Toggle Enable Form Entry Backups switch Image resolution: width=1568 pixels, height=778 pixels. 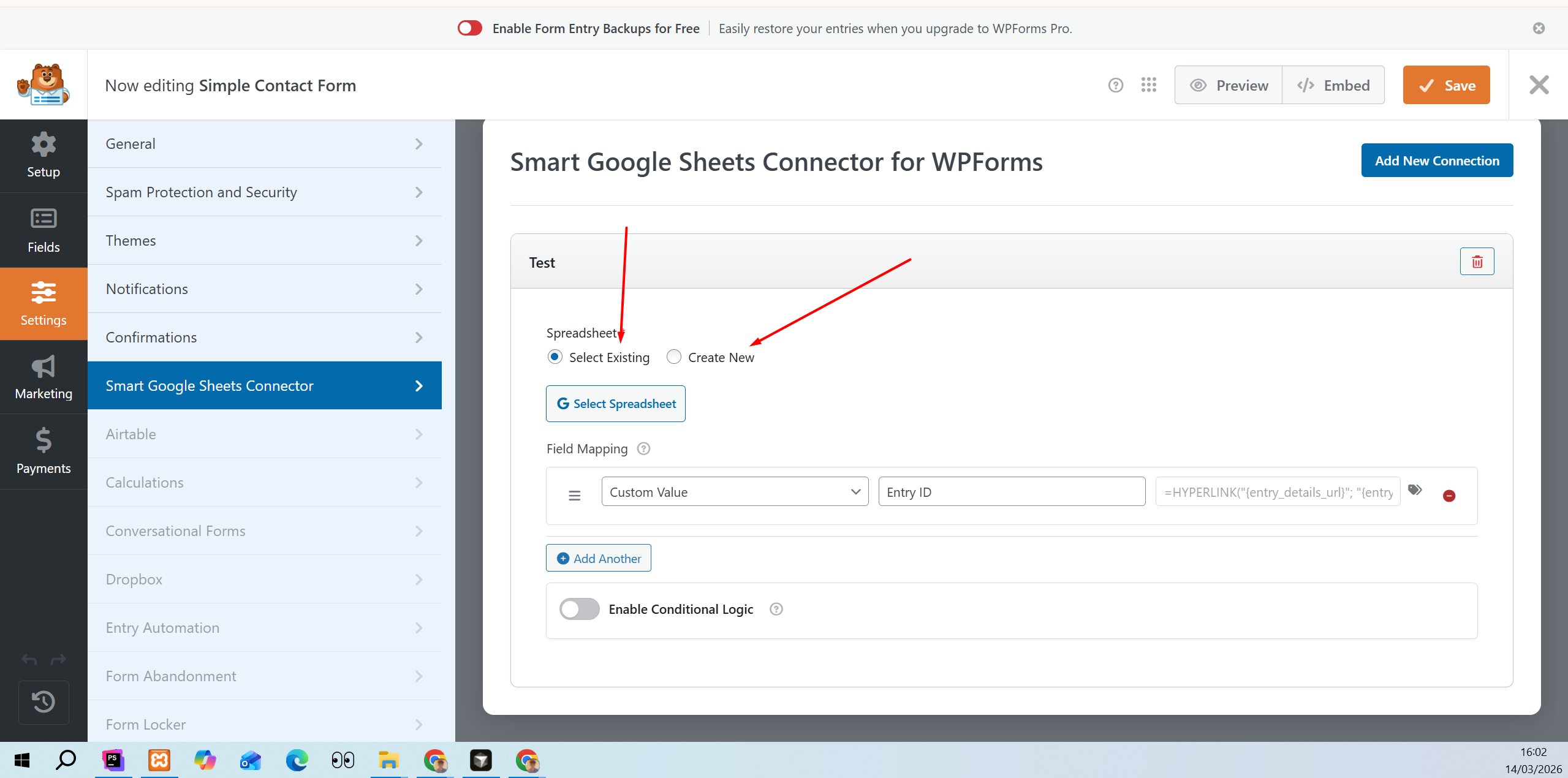click(470, 28)
